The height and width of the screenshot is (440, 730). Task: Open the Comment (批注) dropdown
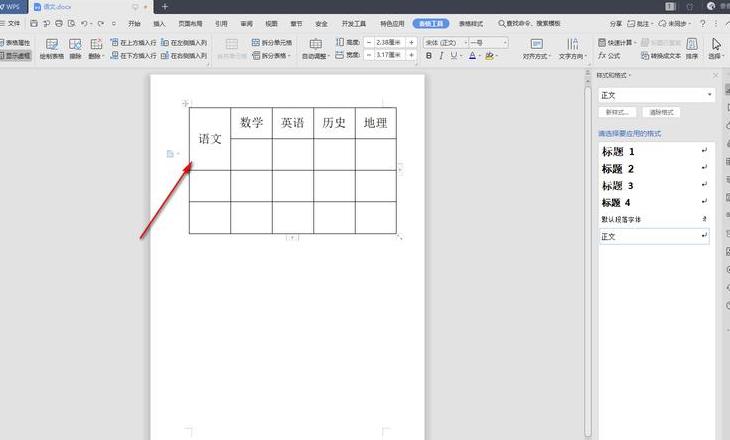click(x=640, y=23)
